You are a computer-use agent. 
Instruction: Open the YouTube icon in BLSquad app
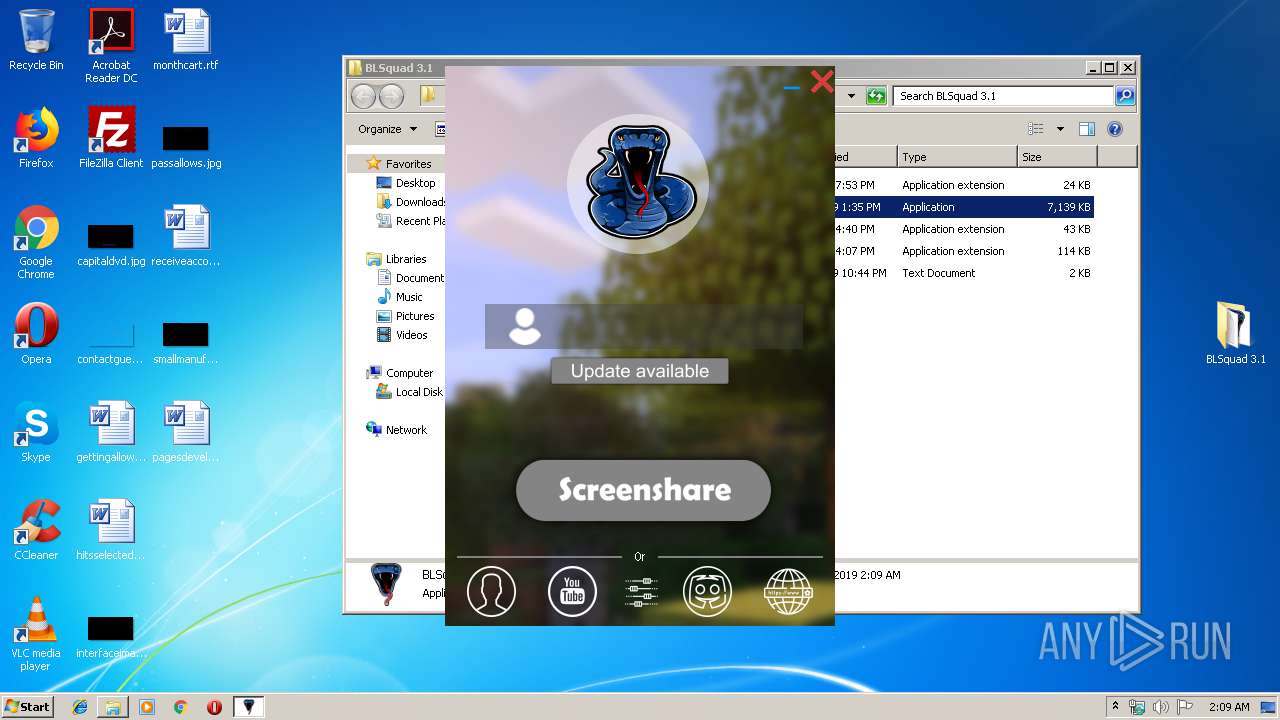572,591
